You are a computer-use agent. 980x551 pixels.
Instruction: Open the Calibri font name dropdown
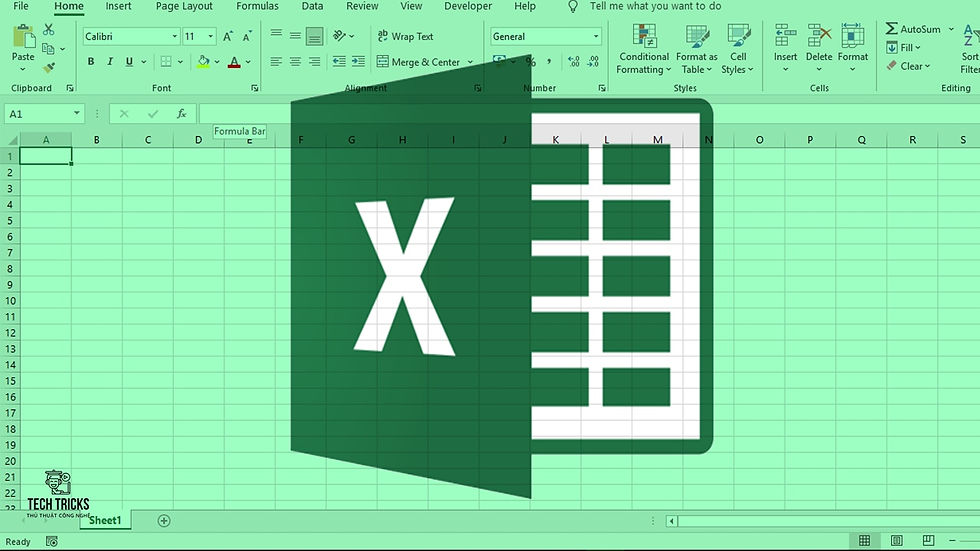pos(174,36)
